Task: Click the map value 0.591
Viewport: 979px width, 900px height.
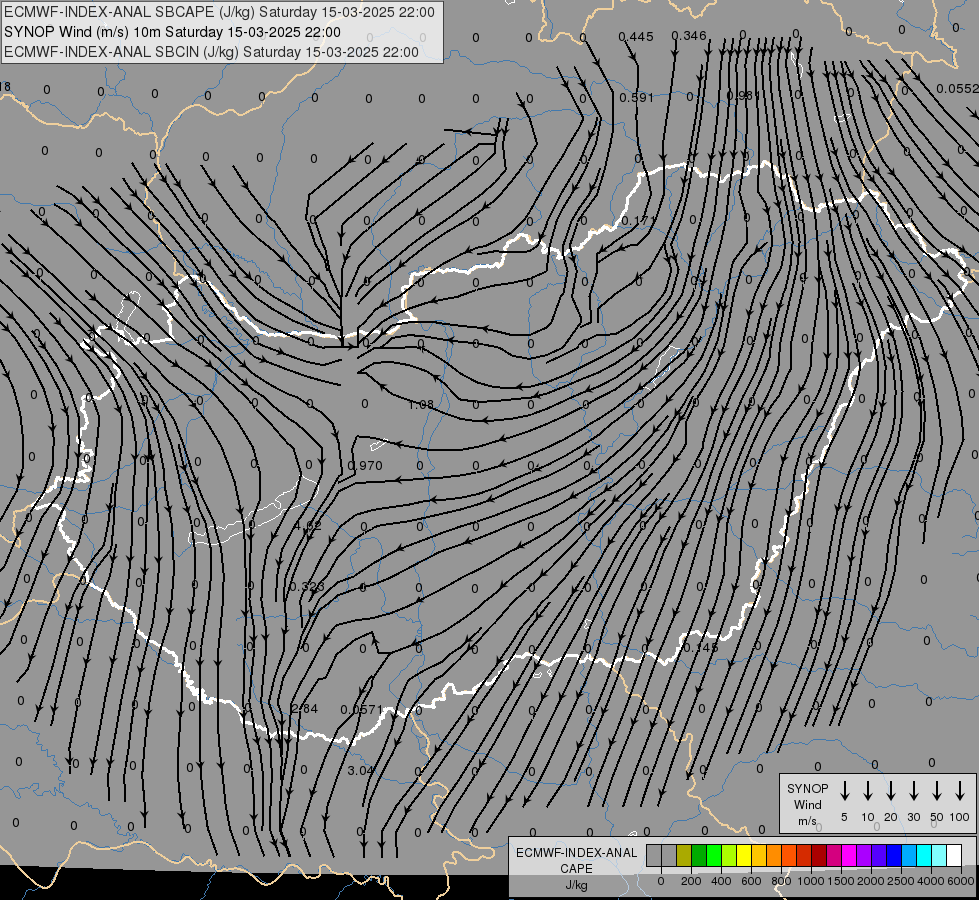Action: point(636,97)
